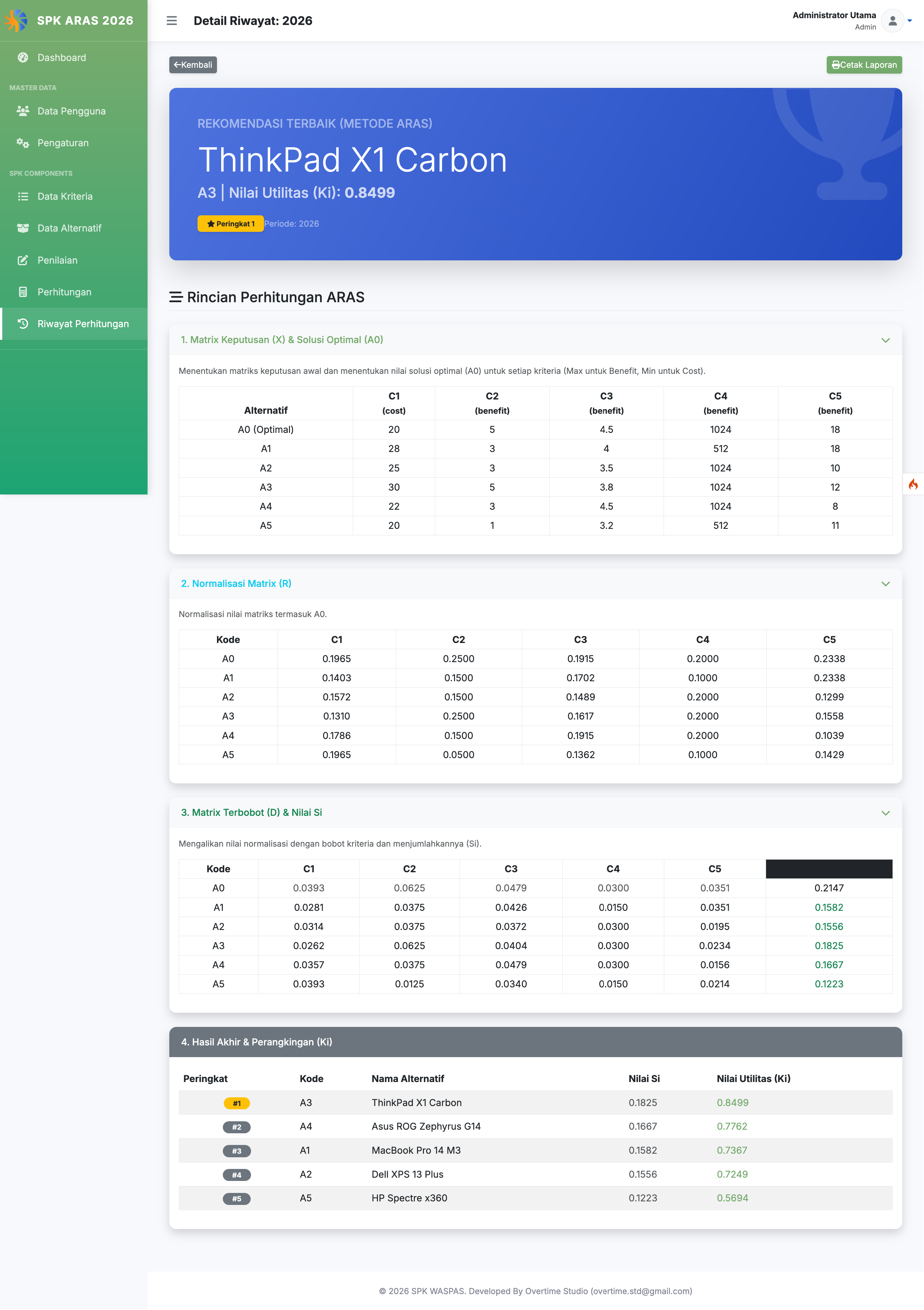
Task: Click Ki value 0.5694 for HP Spectre
Action: point(732,1198)
